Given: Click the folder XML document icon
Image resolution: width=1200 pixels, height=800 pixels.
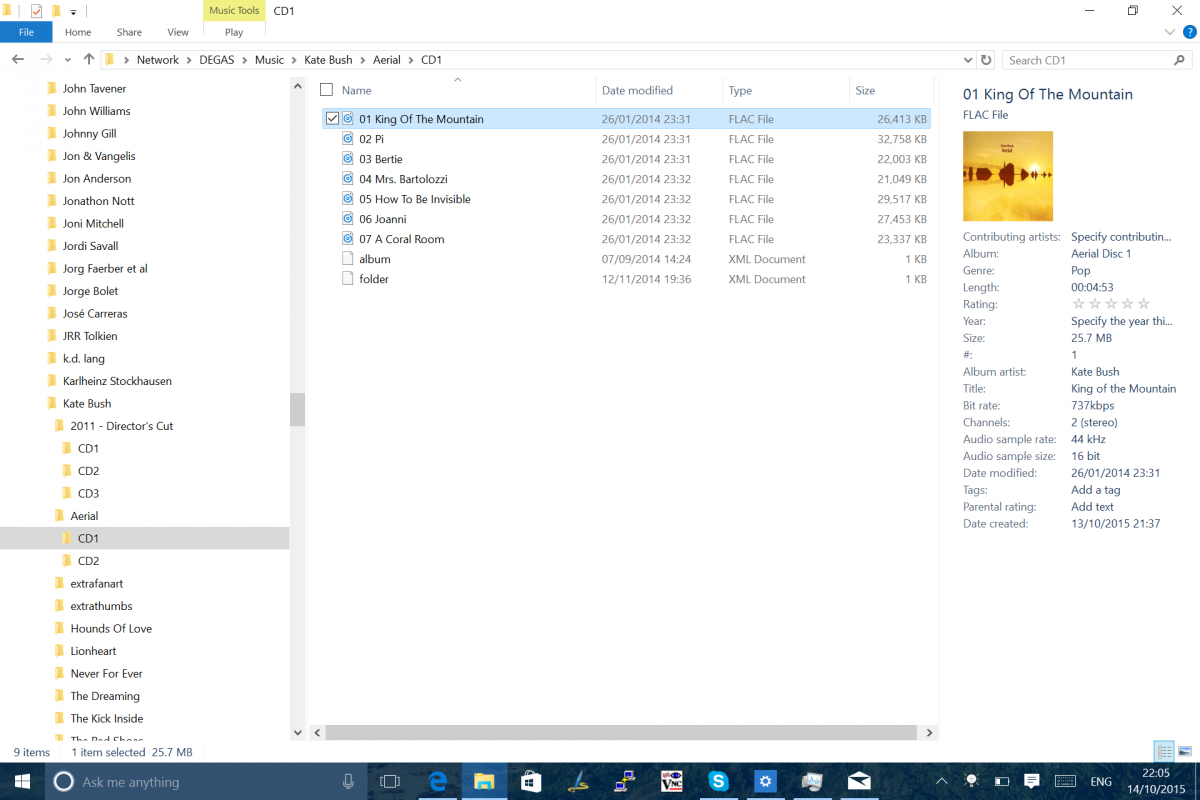Looking at the screenshot, I should click(348, 279).
